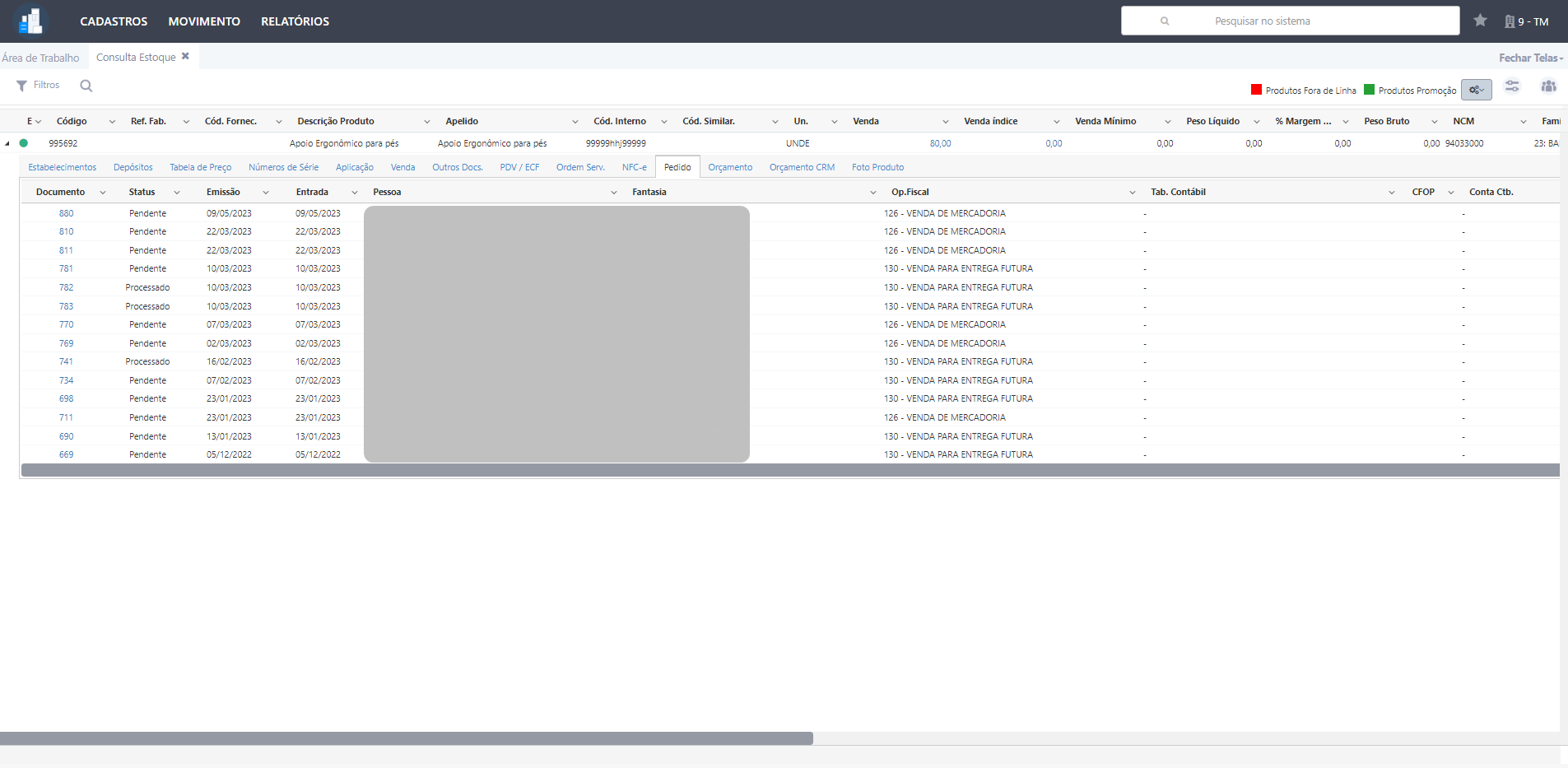Select Processado status of document 783
Viewport: 1568px width, 768px height.
click(147, 306)
